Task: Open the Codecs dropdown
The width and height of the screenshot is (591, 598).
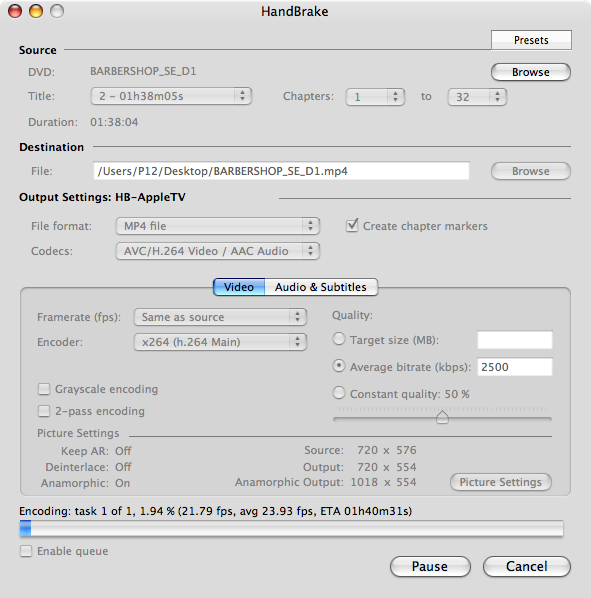Action: tap(217, 251)
